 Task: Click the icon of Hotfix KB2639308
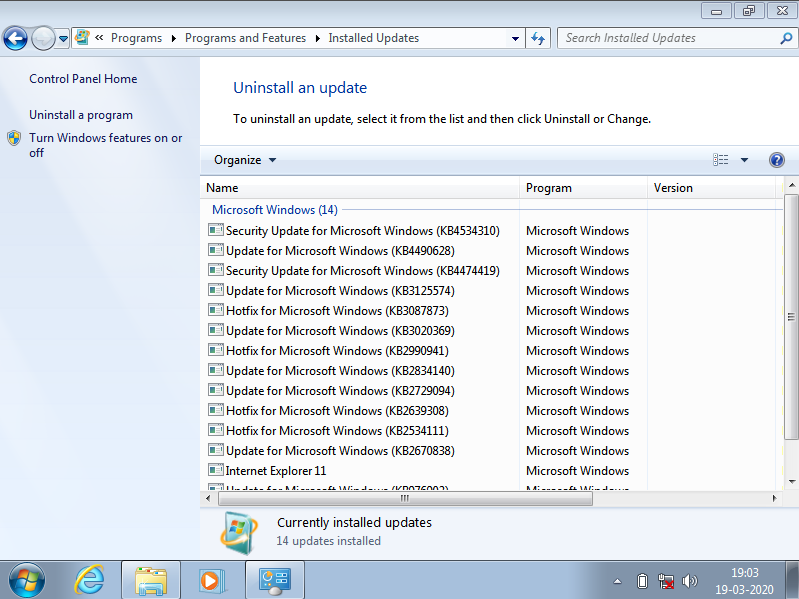216,410
